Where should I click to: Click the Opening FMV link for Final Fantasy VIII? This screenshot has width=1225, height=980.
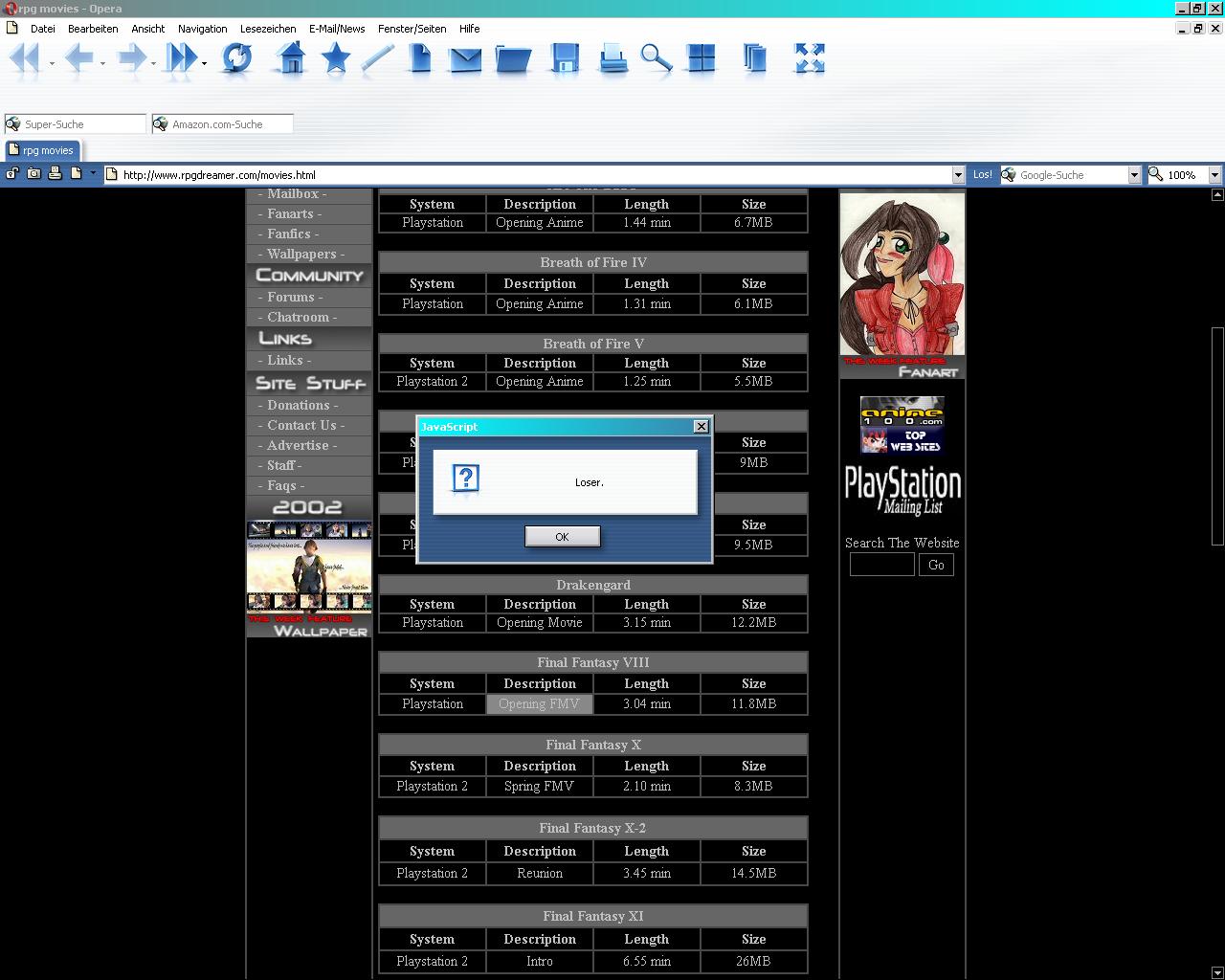pyautogui.click(x=539, y=703)
